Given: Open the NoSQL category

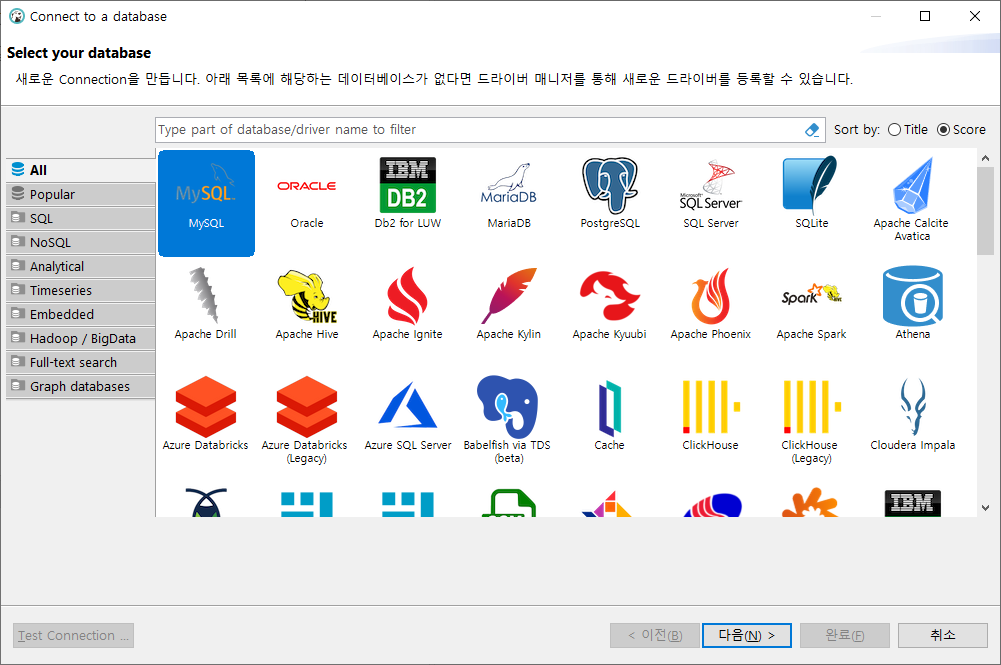Looking at the screenshot, I should [80, 243].
